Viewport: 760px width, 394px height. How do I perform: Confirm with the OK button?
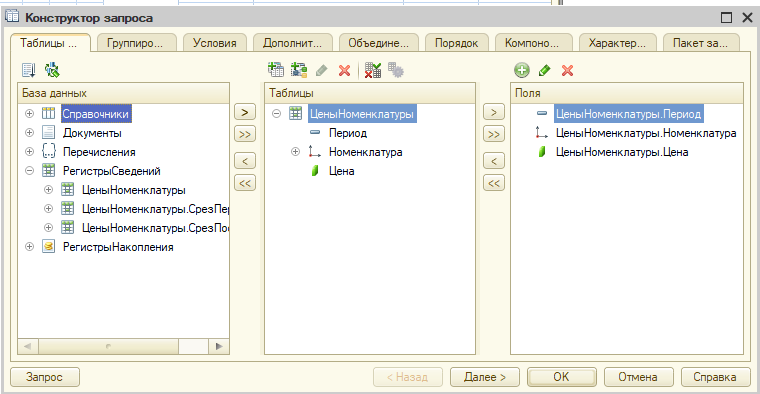(x=562, y=377)
